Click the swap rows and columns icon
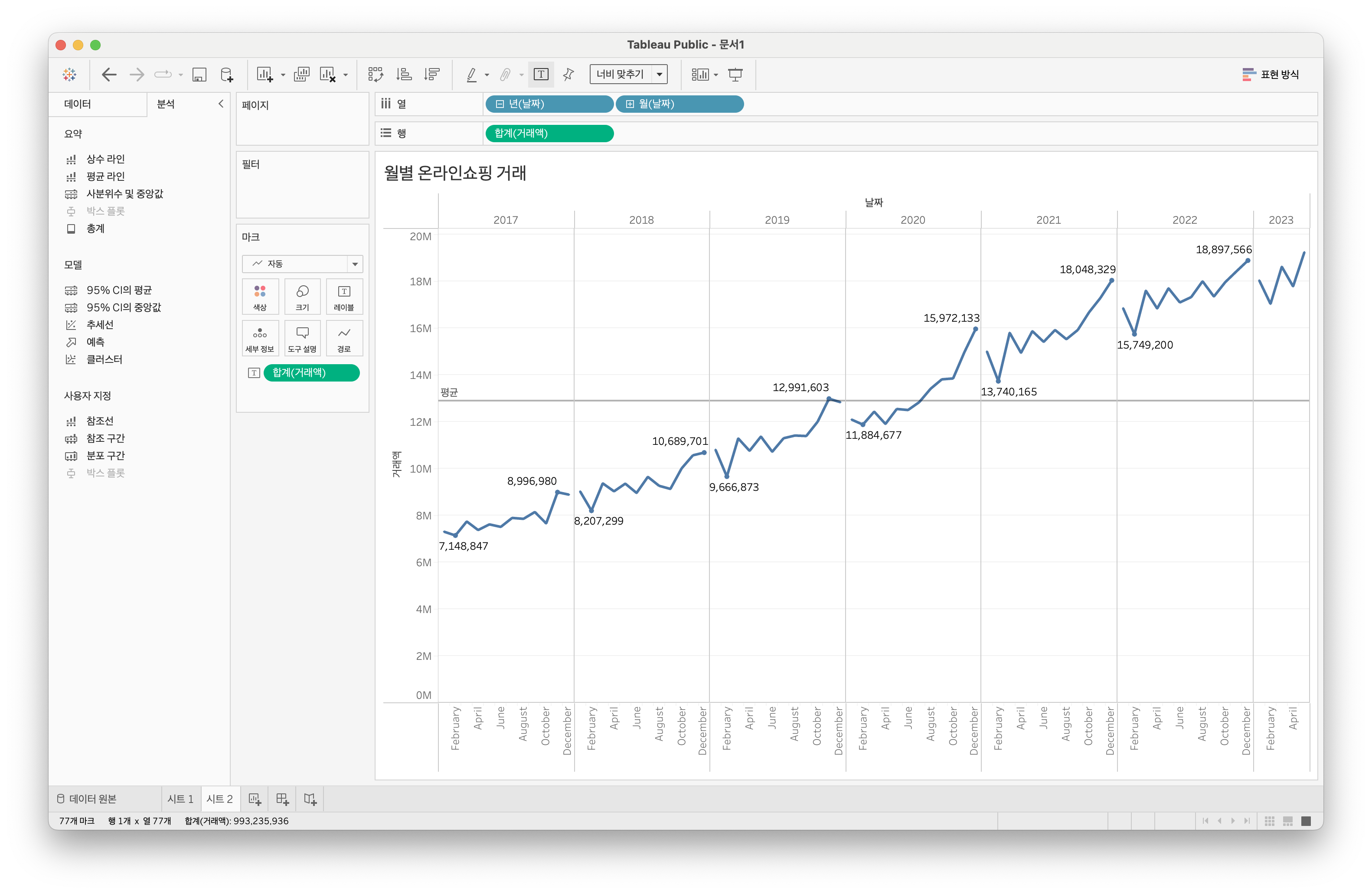 pyautogui.click(x=375, y=75)
